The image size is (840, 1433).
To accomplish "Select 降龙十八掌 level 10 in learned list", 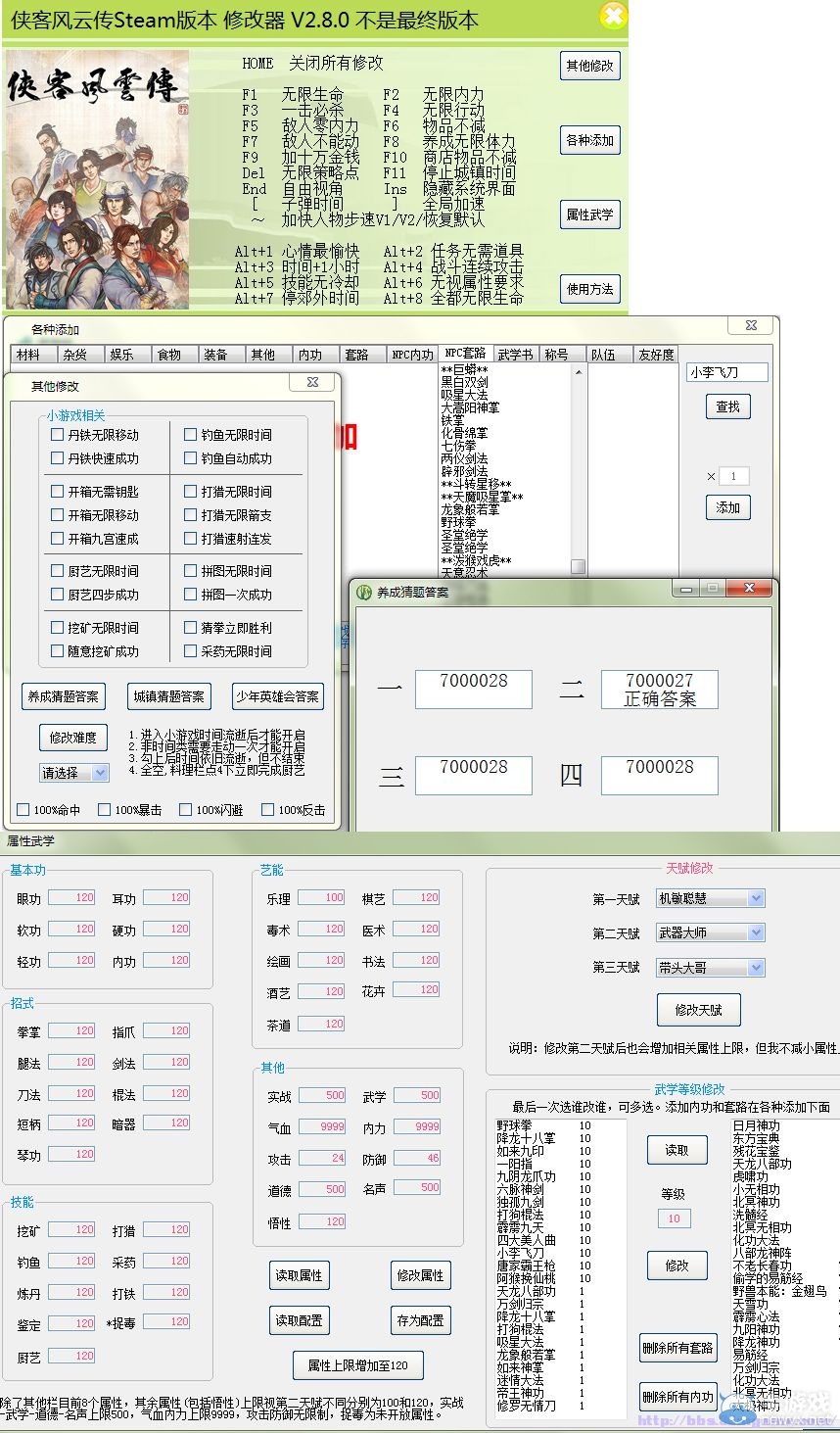I will pyautogui.click(x=543, y=1139).
